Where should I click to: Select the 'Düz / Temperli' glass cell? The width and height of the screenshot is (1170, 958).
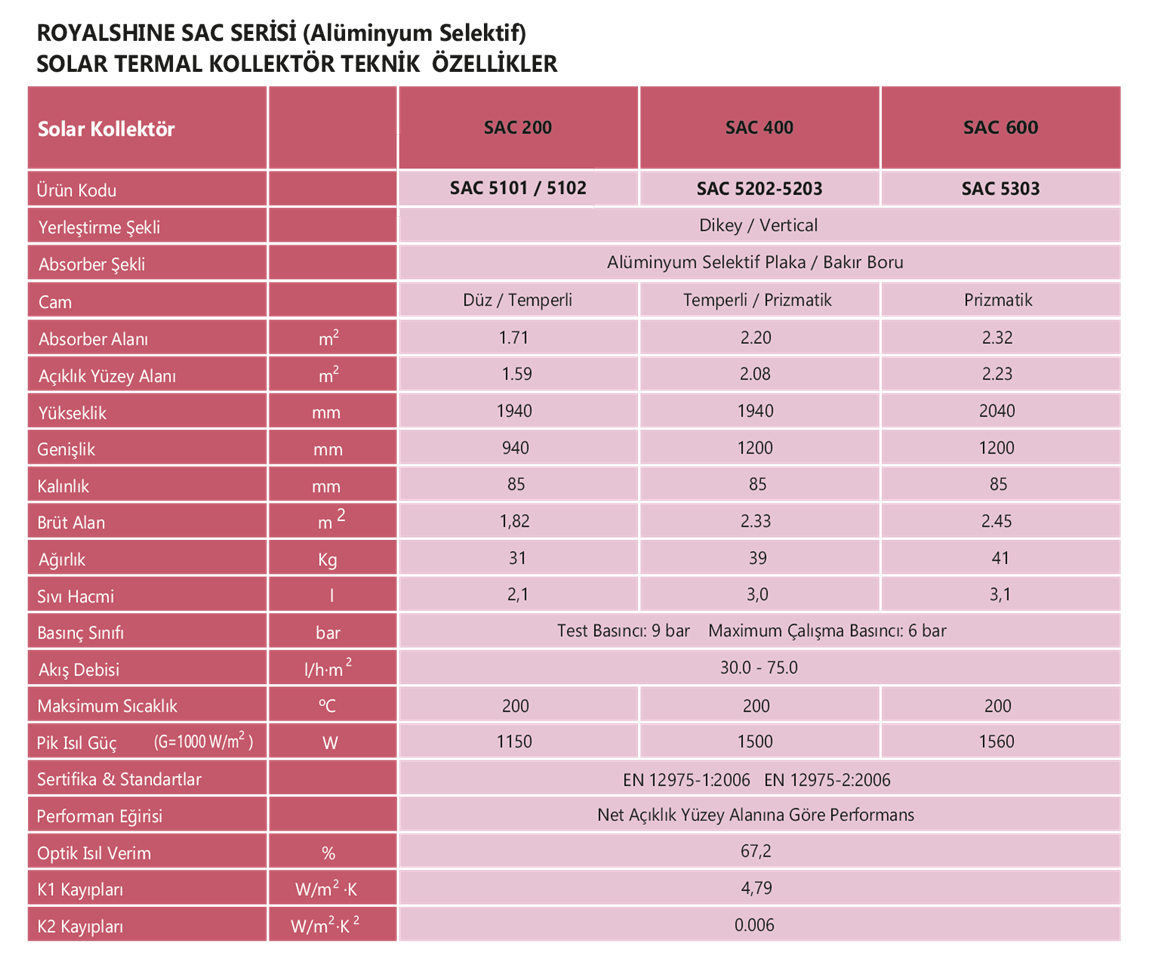pos(518,300)
